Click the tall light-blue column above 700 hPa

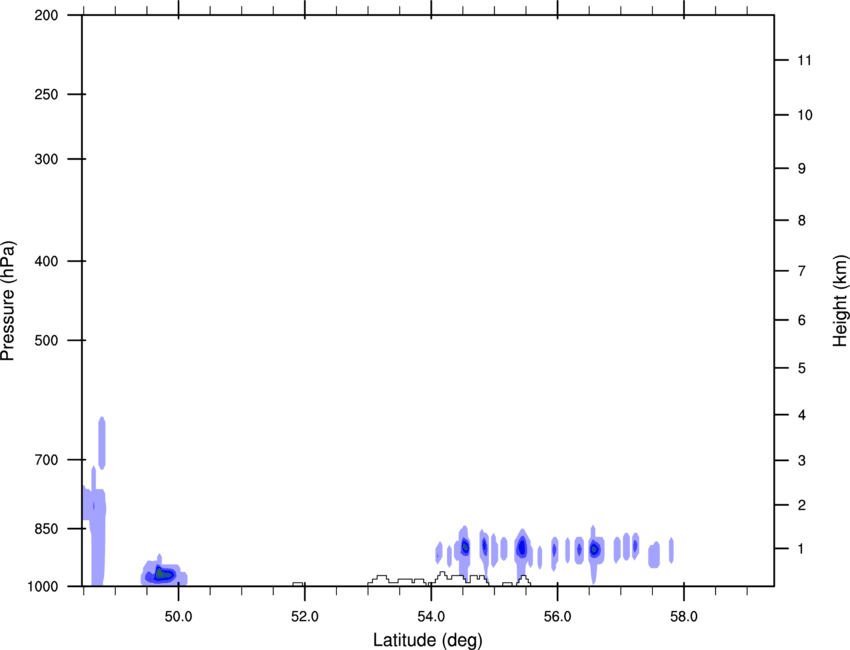101,443
